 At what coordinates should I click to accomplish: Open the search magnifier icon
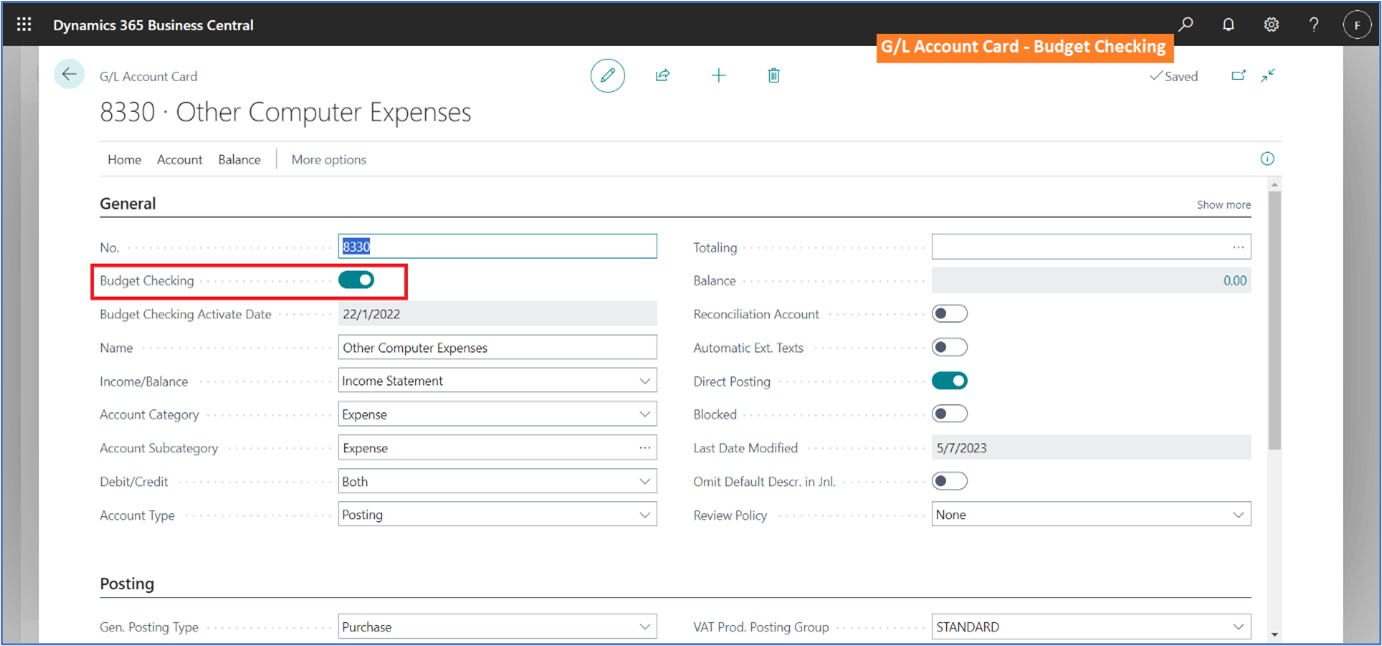1185,24
